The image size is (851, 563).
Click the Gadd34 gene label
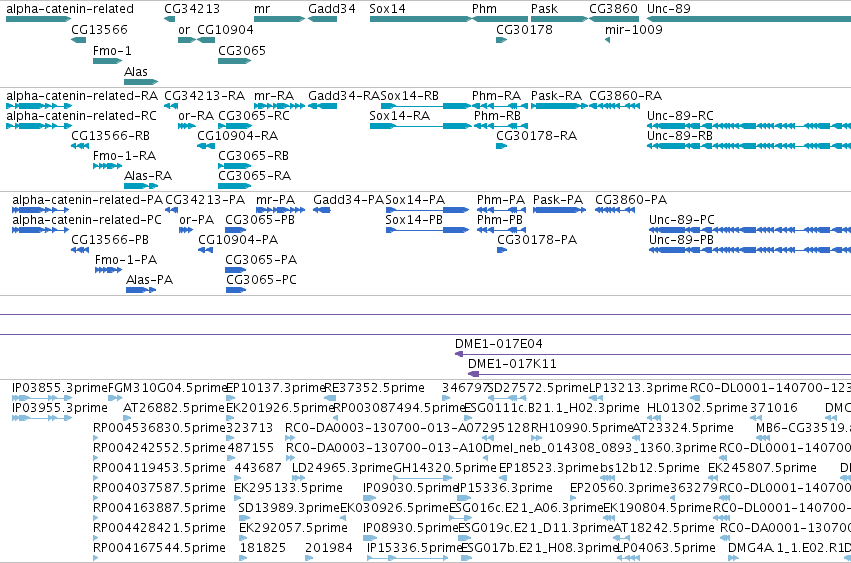pyautogui.click(x=332, y=9)
